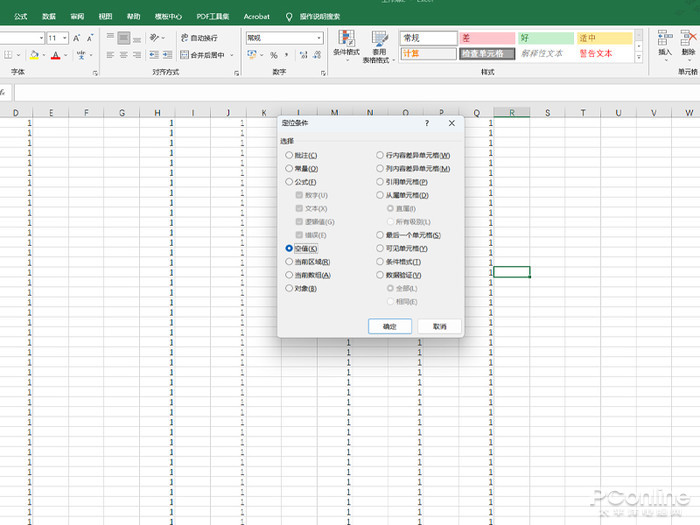The height and width of the screenshot is (525, 700).
Task: Open the 常规 number format dropdown
Action: tap(319, 38)
